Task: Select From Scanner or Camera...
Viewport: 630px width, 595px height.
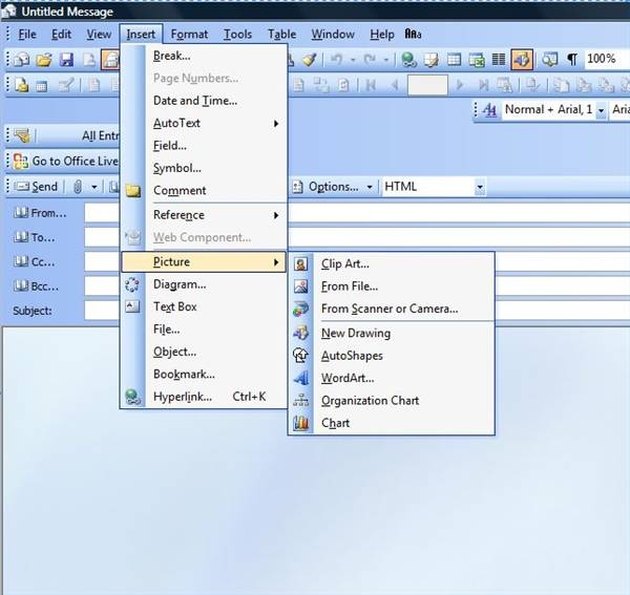Action: click(392, 309)
